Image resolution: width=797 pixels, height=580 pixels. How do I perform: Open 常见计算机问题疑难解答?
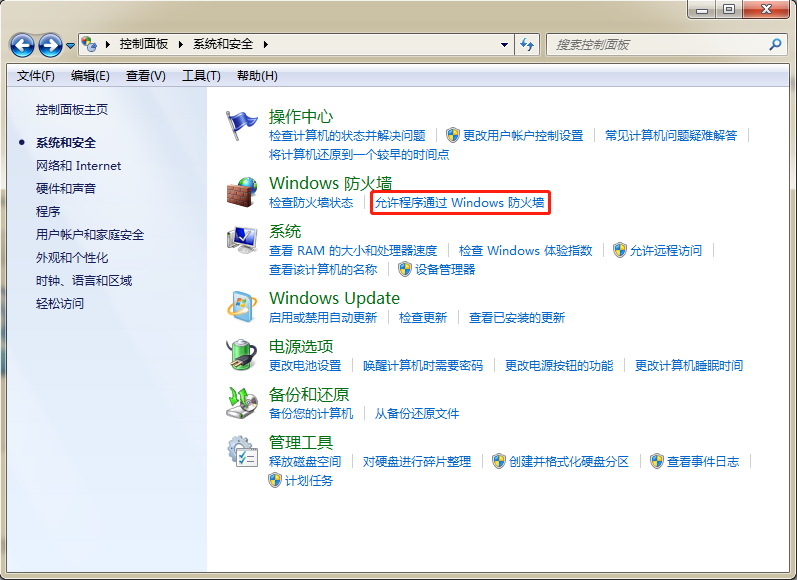tap(670, 136)
